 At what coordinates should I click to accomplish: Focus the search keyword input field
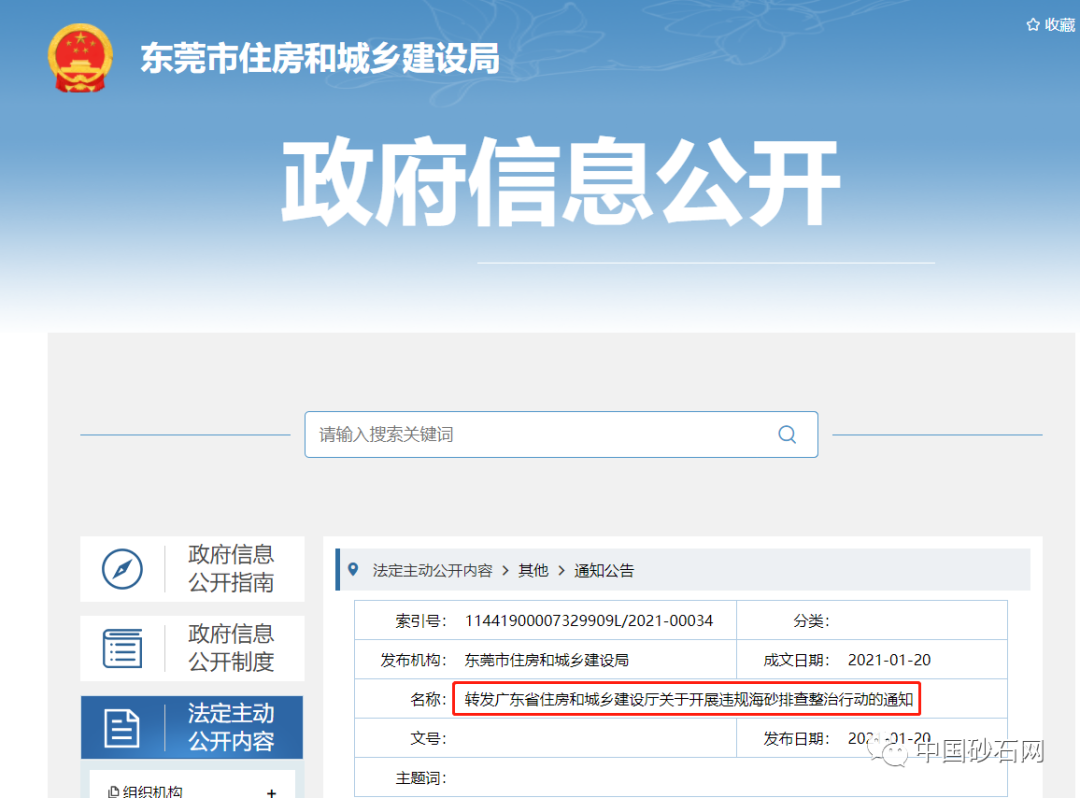click(x=540, y=434)
